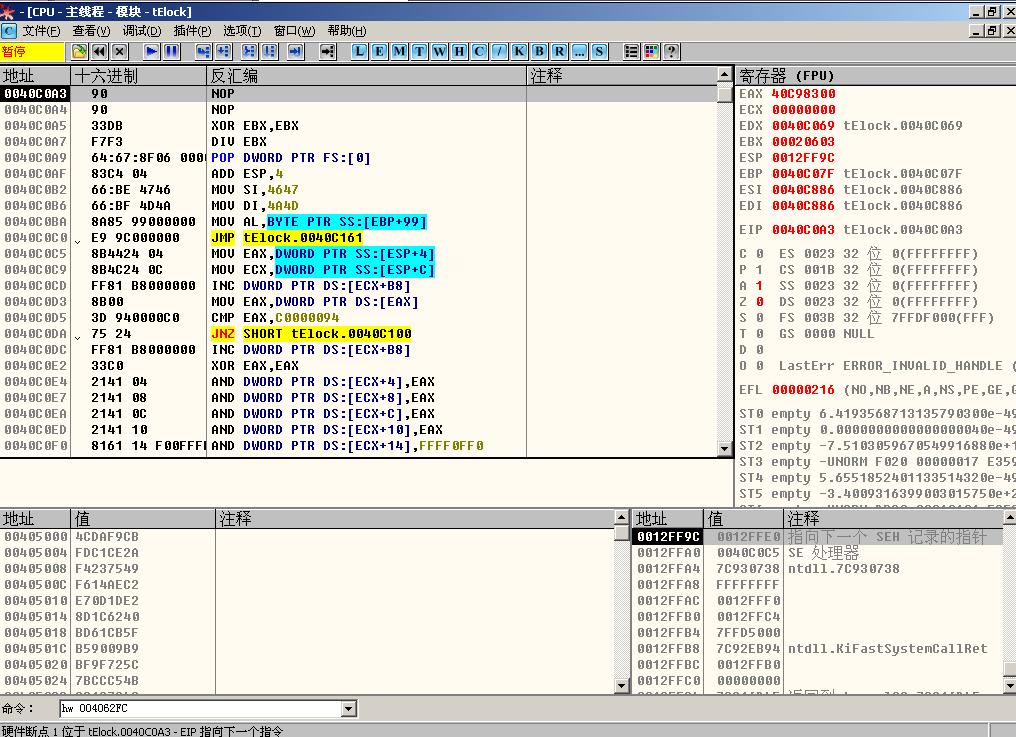Pause execution using the pause icon

tap(172, 51)
